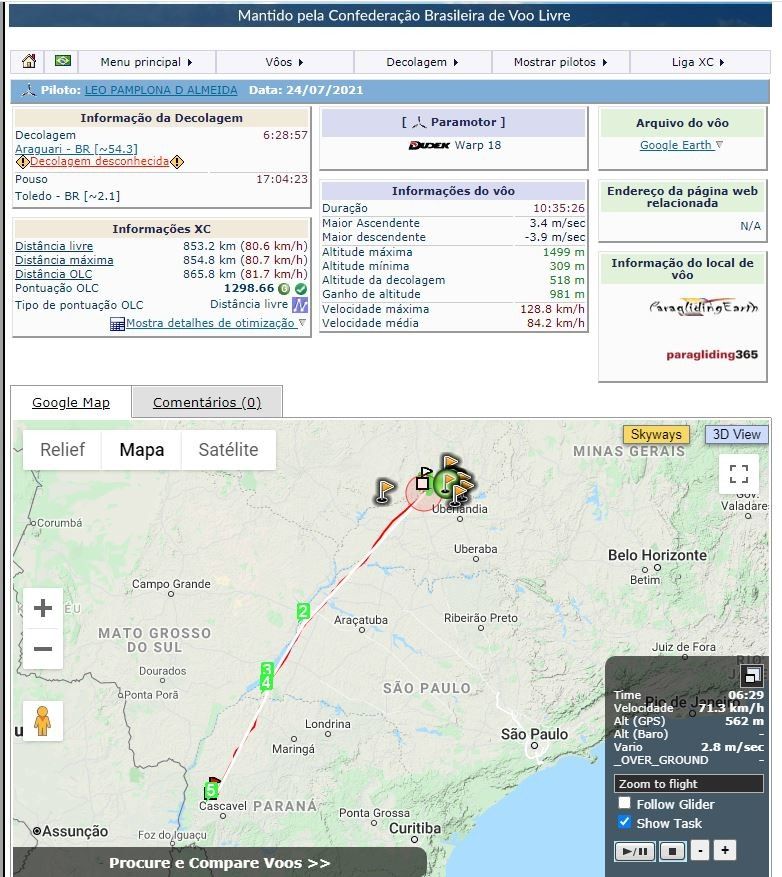Switch map to Satélite view
Screen dimensions: 782x877
pos(228,450)
